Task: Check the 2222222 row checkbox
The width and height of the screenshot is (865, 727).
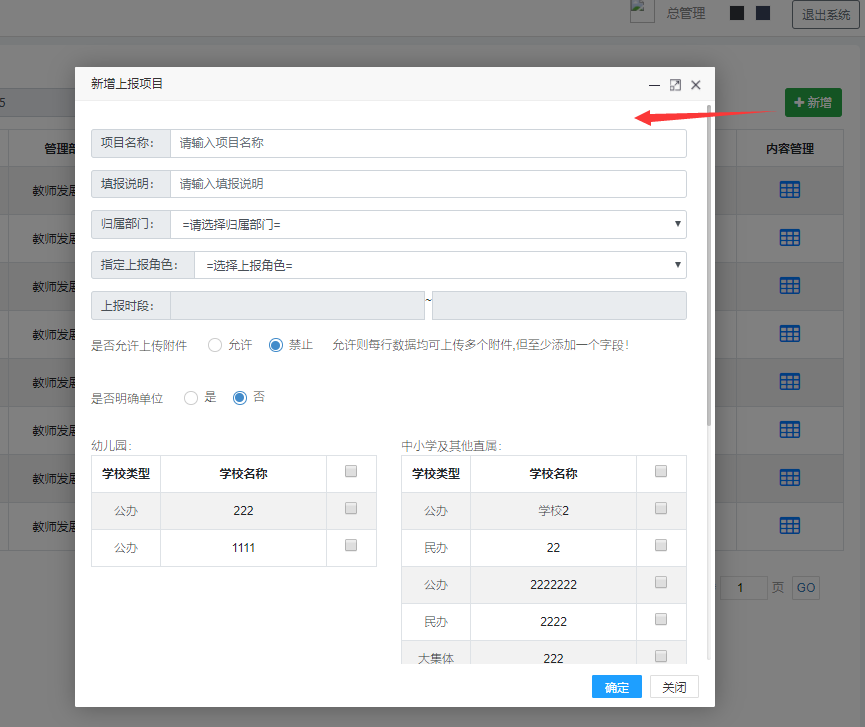Action: click(x=661, y=582)
